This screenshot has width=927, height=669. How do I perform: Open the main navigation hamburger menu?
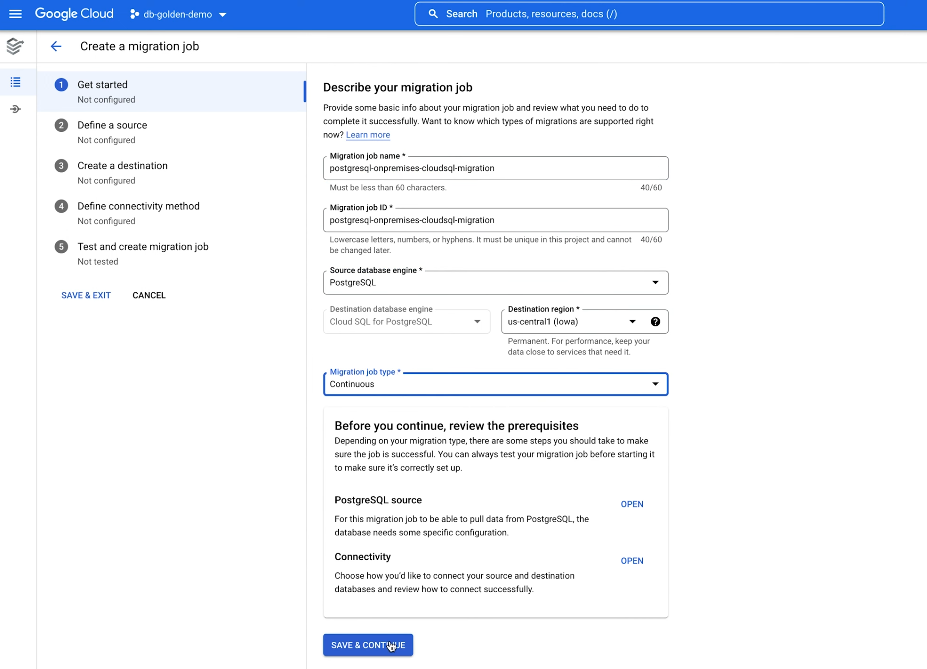click(15, 13)
